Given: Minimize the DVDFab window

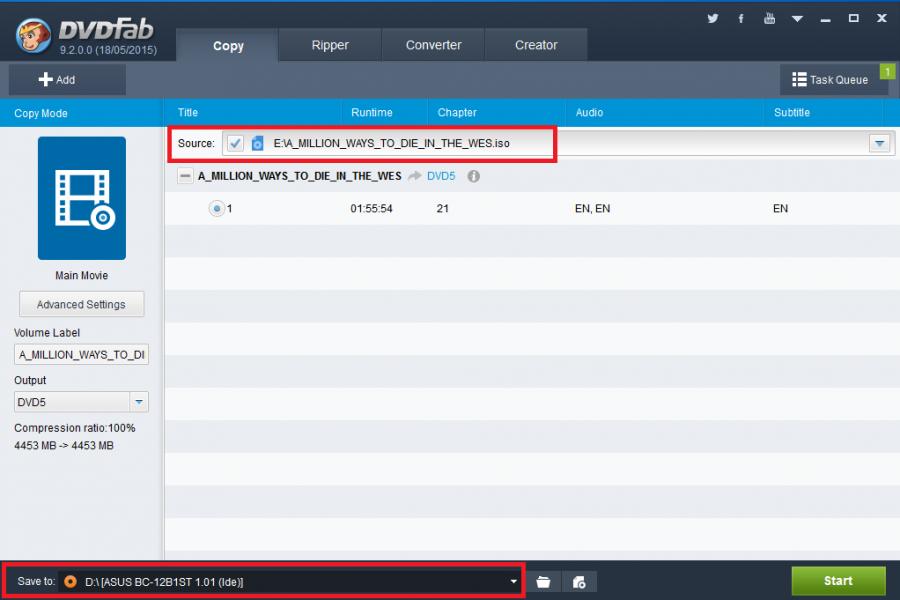Looking at the screenshot, I should click(x=825, y=19).
